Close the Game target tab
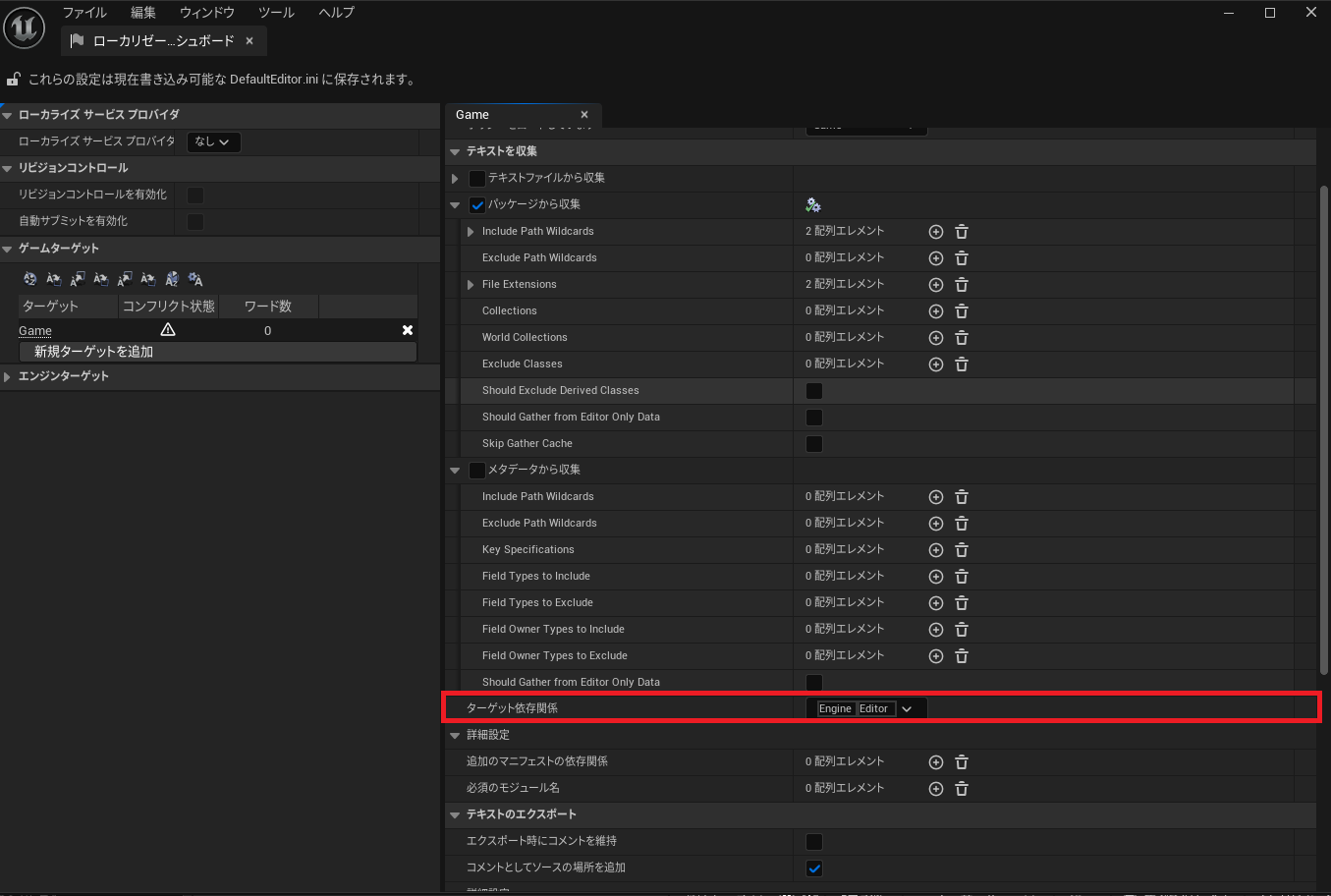 (x=584, y=115)
